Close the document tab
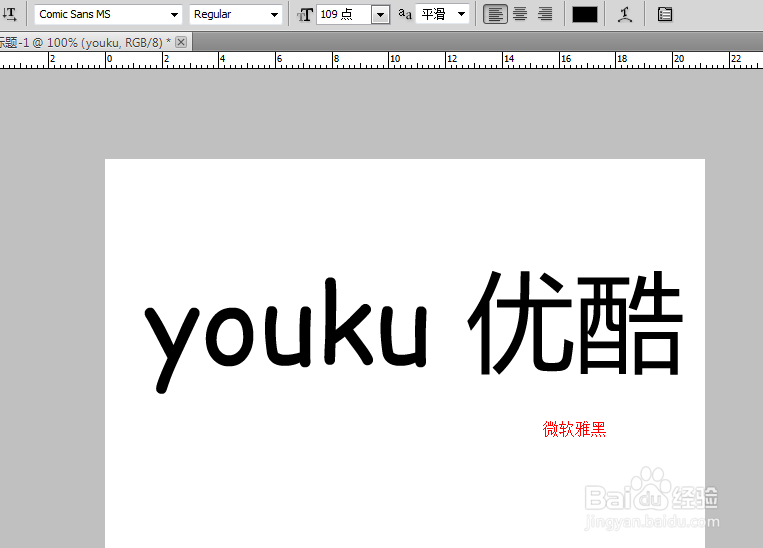The image size is (763, 548). pyautogui.click(x=181, y=42)
